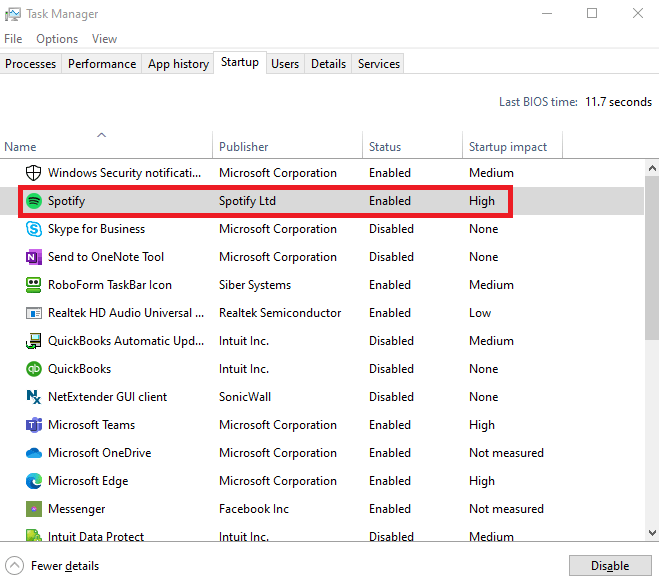
Task: Click the Disable button
Action: [610, 566]
